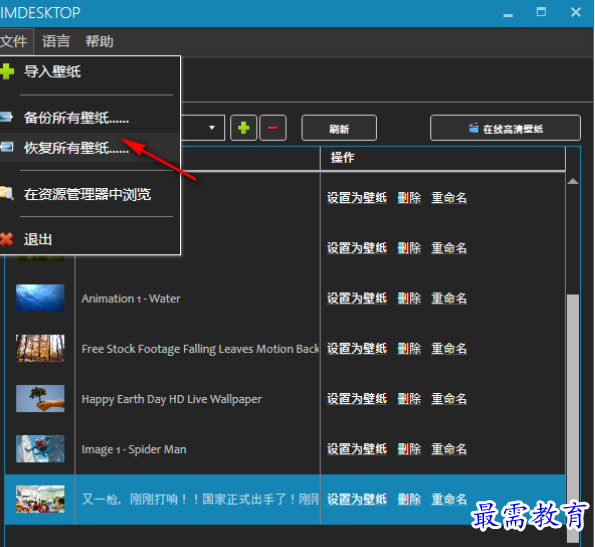Click the Animation 1 - Water name
The image size is (595, 547).
131,299
